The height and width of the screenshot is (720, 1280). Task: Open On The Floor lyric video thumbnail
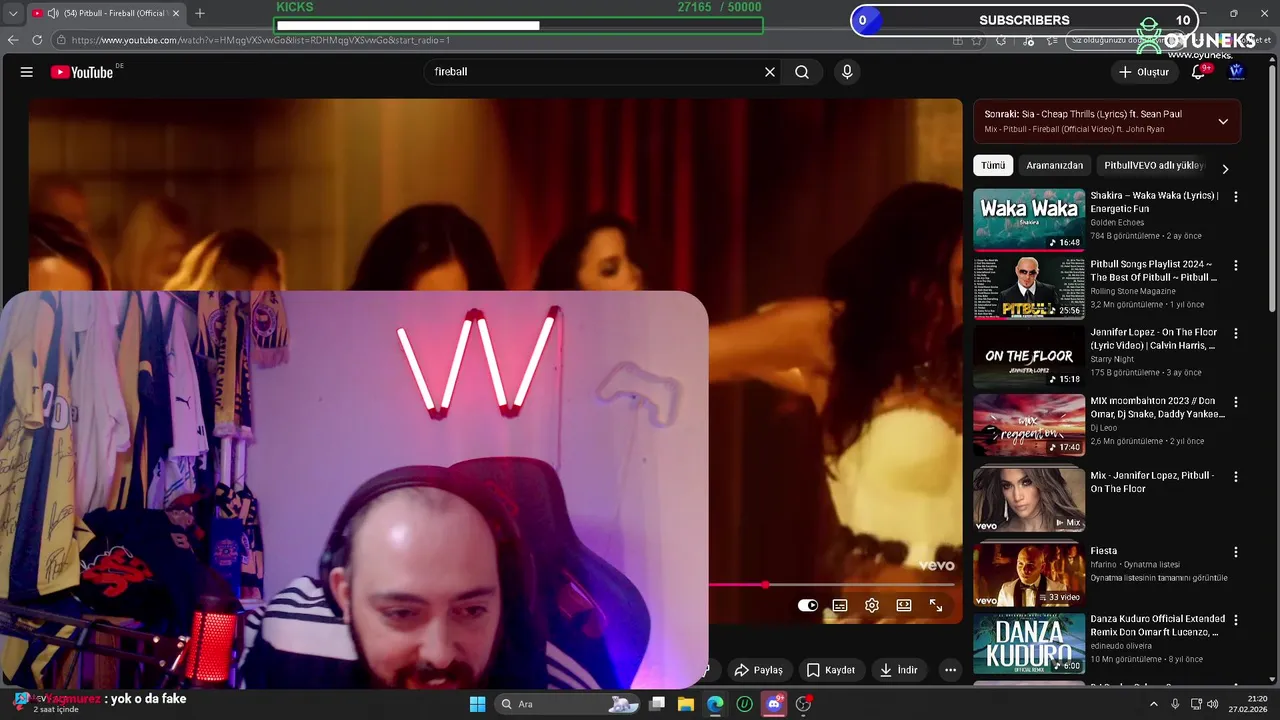(1029, 357)
